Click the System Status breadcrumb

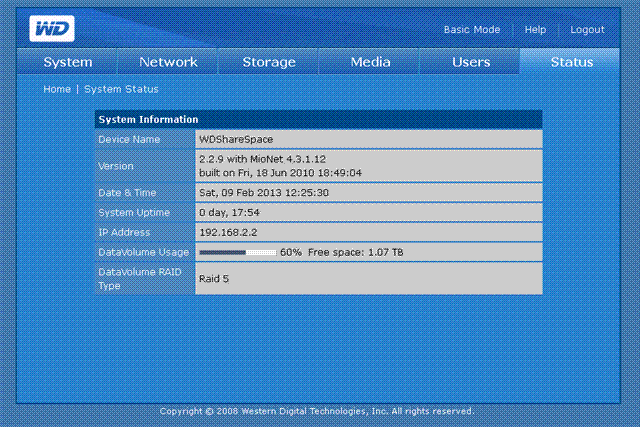pos(121,89)
